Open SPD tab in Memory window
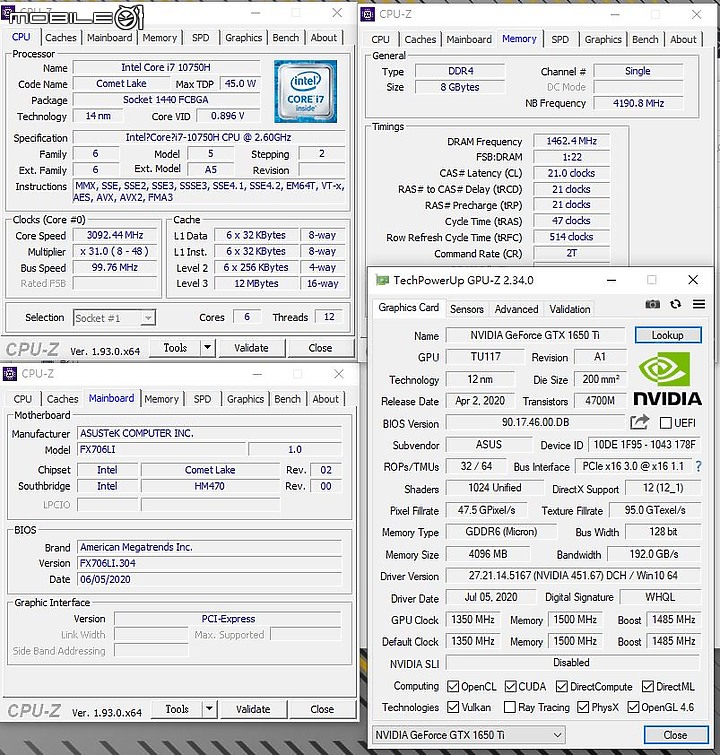Image resolution: width=720 pixels, height=755 pixels. pos(560,39)
